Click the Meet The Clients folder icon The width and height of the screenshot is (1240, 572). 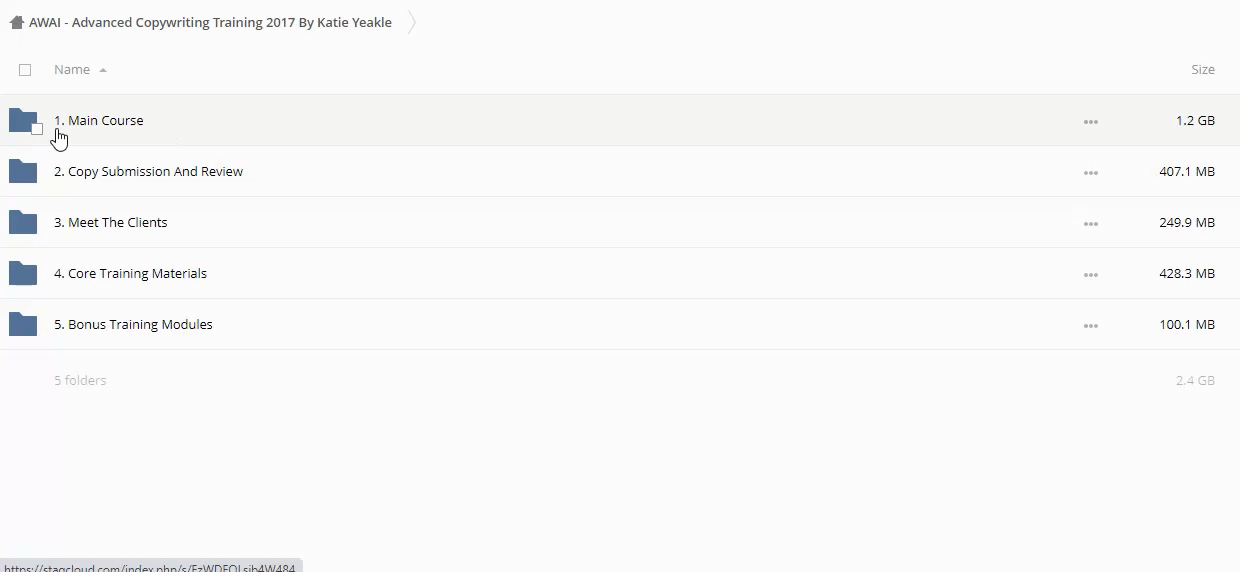pos(22,223)
